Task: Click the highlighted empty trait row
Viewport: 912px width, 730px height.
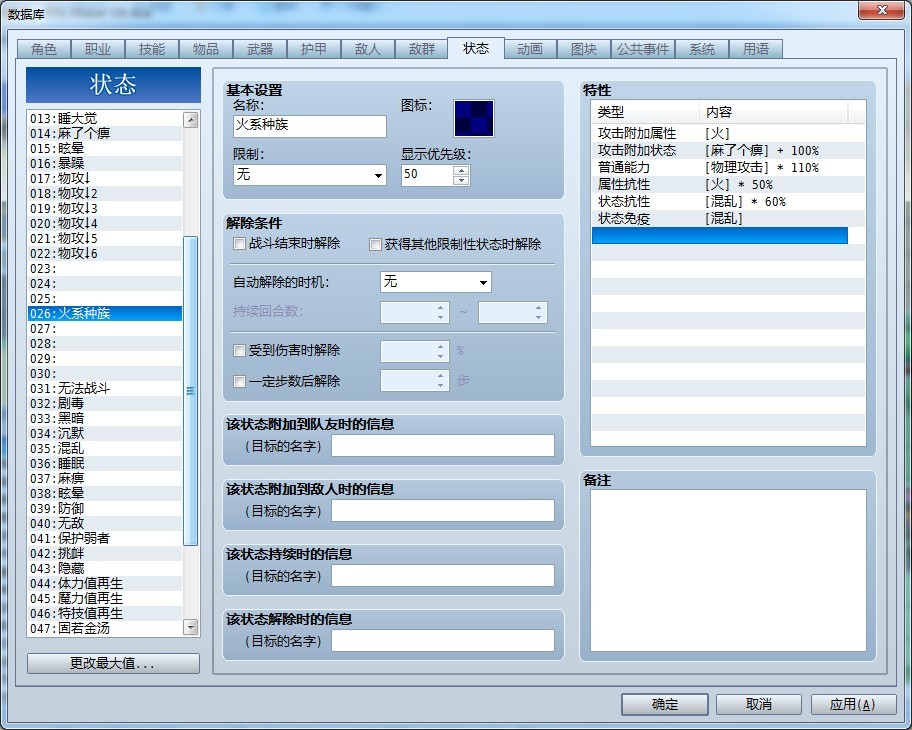Action: coord(720,236)
